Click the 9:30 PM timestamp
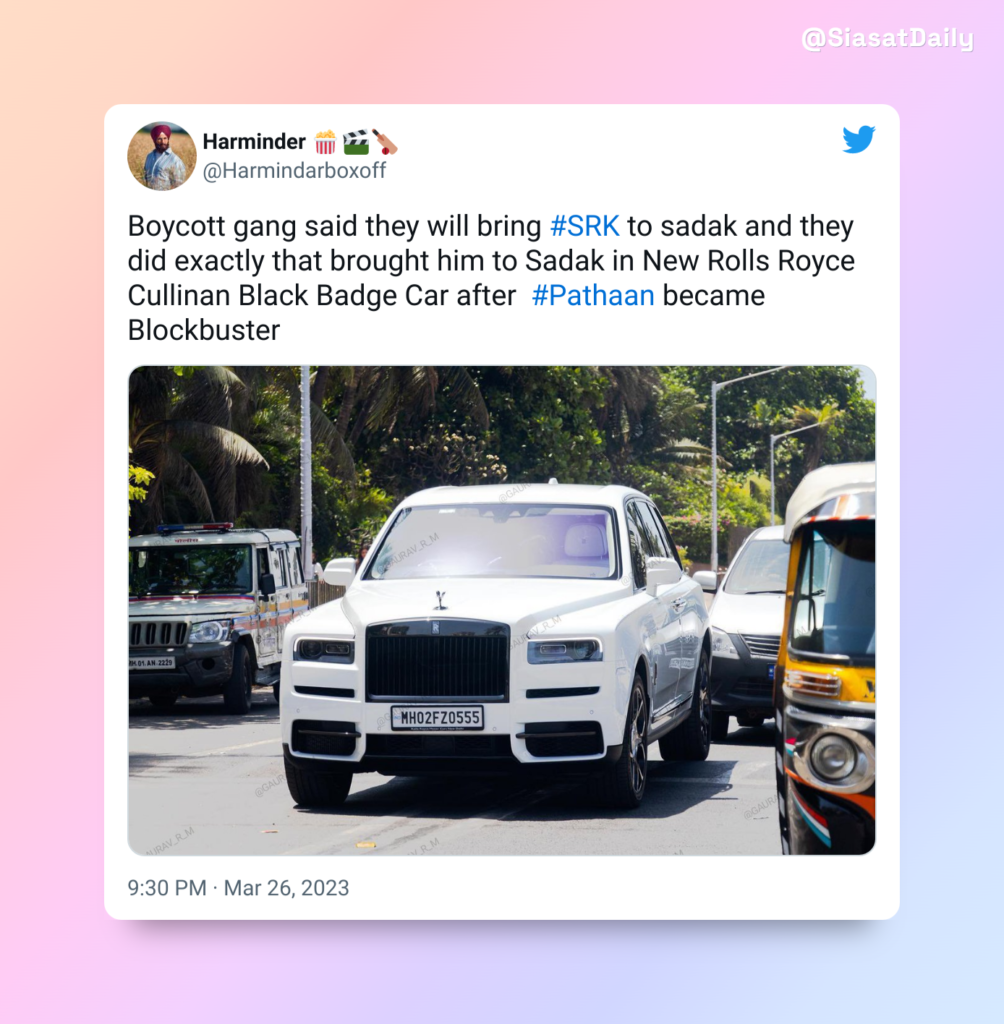This screenshot has height=1024, width=1004. 167,888
